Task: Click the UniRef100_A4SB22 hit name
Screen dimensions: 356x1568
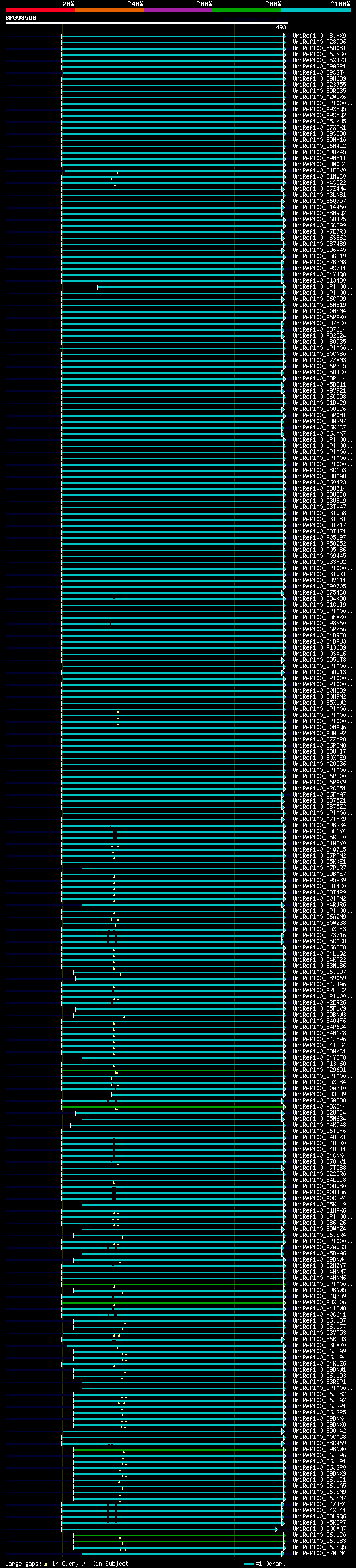Action: coord(319,182)
